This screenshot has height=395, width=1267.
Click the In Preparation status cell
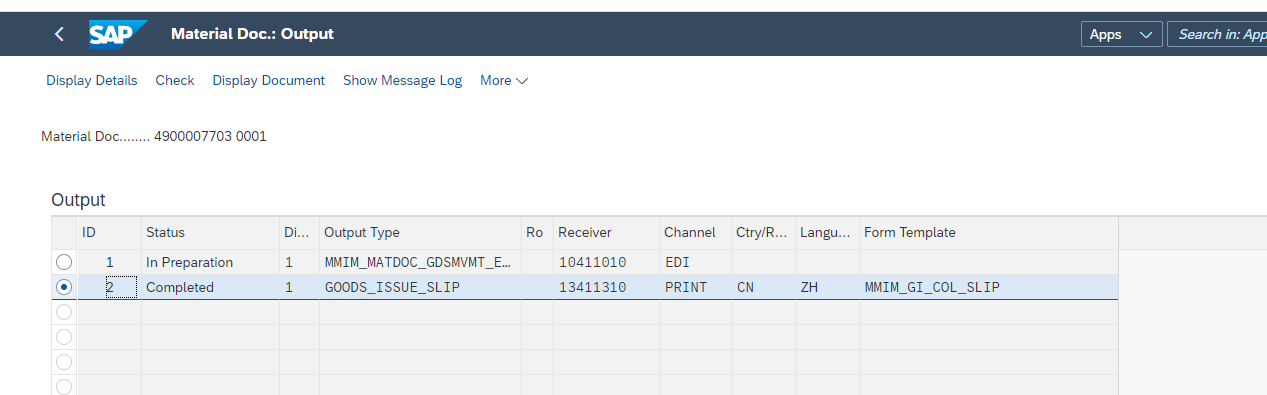[x=210, y=262]
